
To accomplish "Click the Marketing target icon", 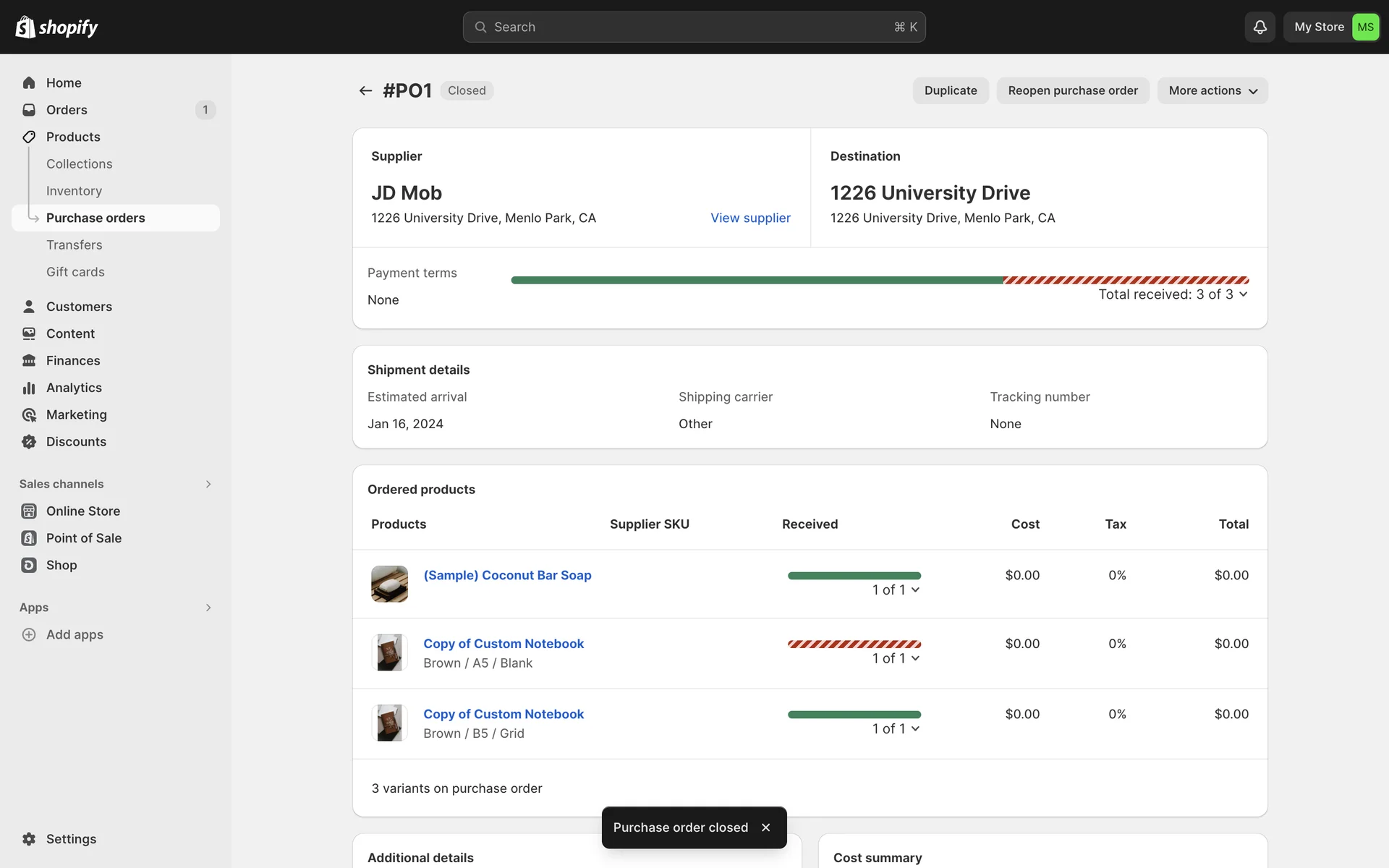I will click(x=29, y=415).
